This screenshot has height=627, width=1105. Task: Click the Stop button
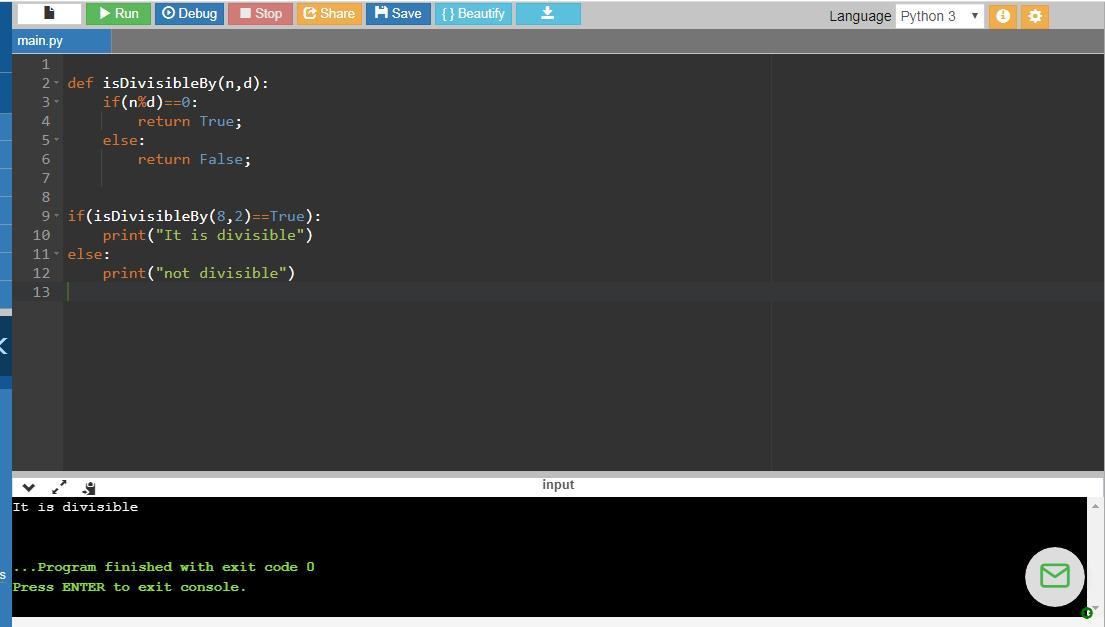[260, 14]
